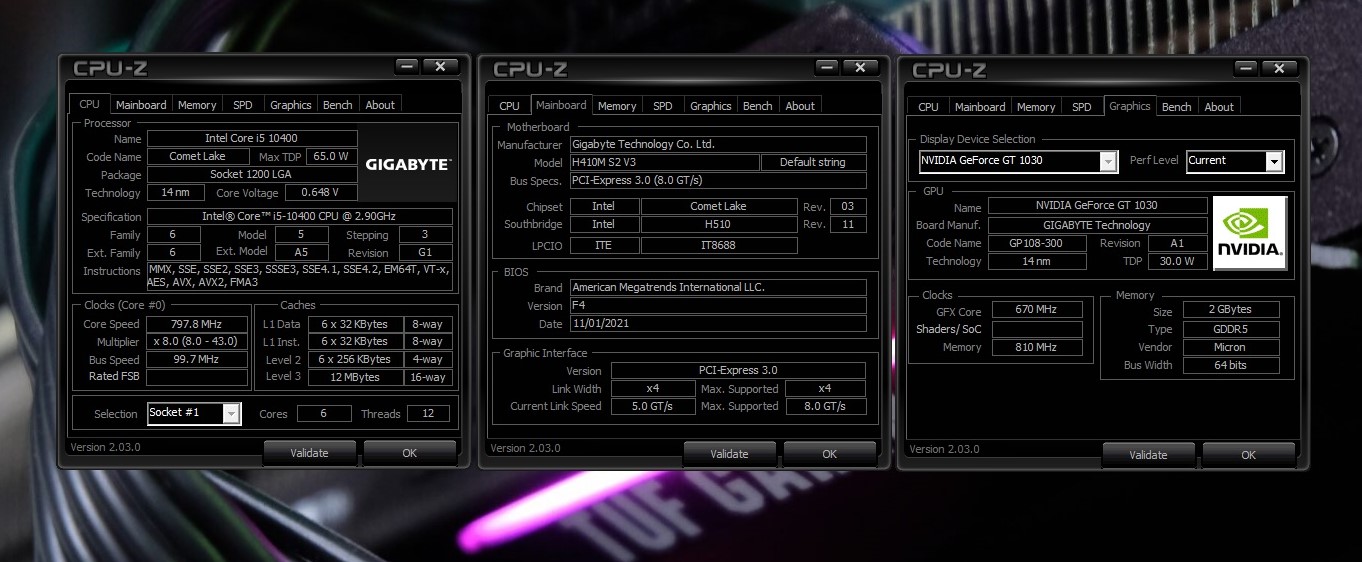Click the Intel Core i5 10400 name field

coord(252,139)
